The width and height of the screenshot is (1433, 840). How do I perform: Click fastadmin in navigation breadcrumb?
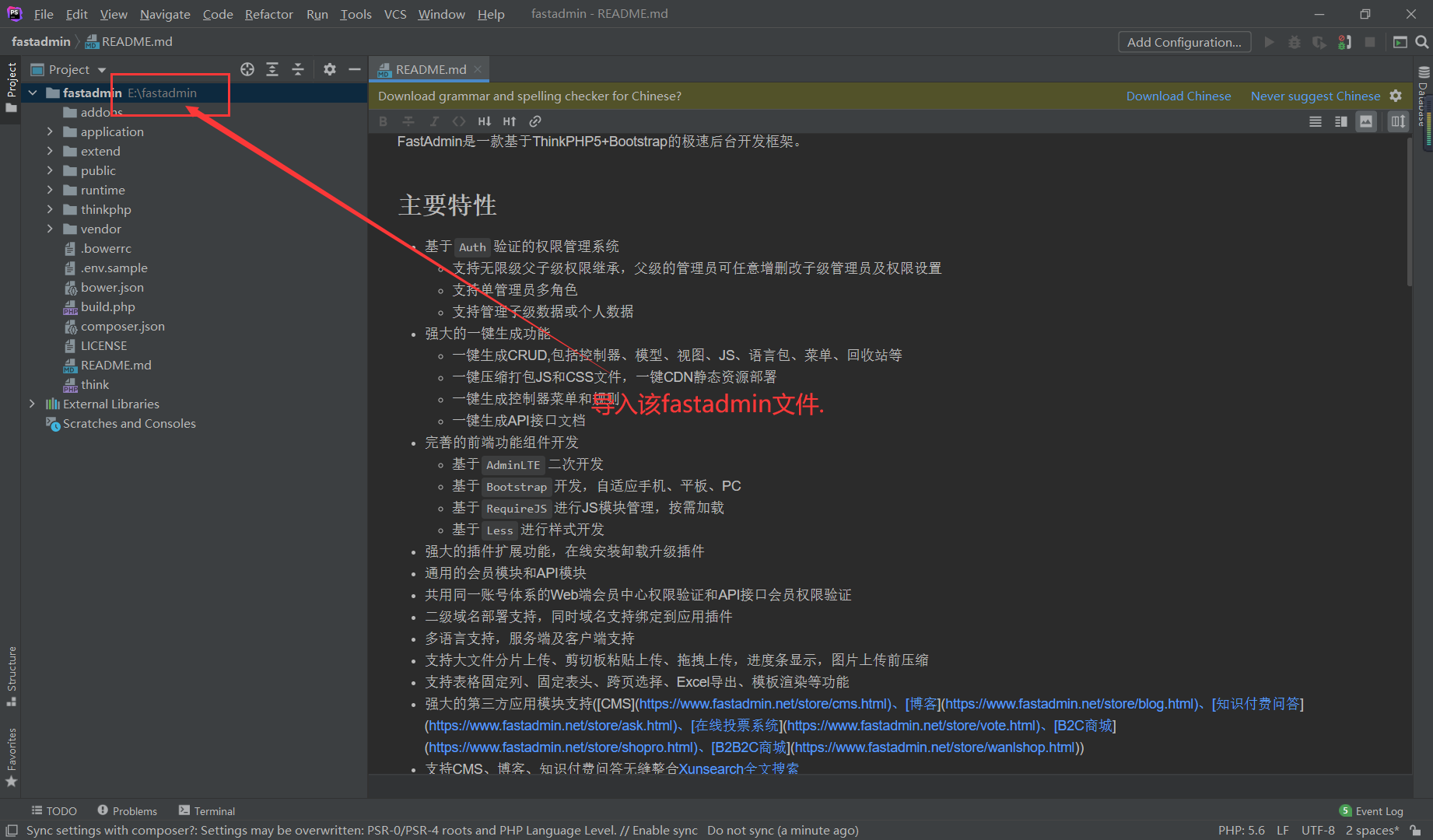41,42
